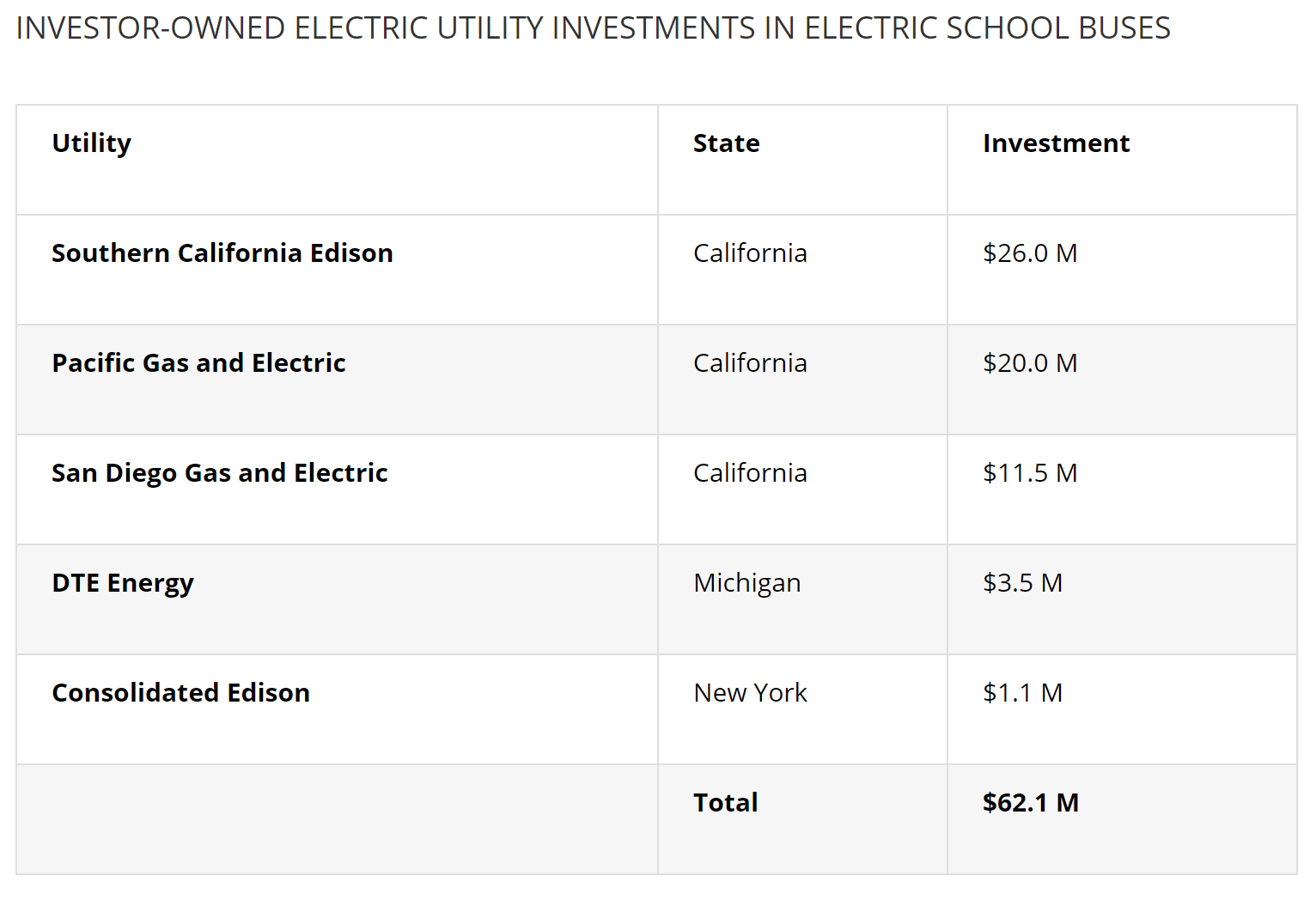Click California in the Southern California Edison row
The height and width of the screenshot is (912, 1316).
coord(750,253)
